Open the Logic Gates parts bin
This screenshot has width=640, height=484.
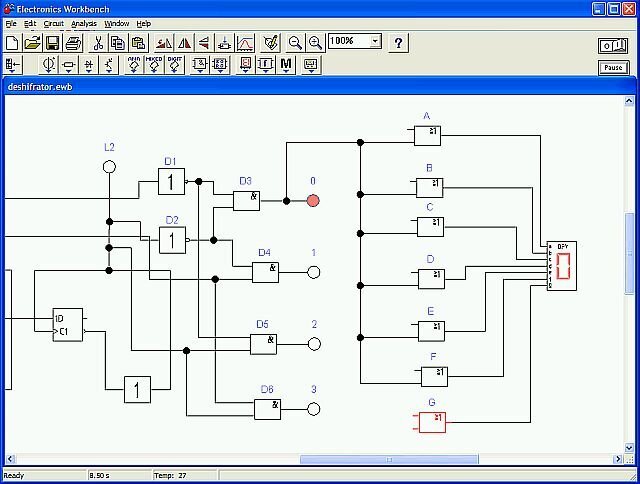point(200,65)
